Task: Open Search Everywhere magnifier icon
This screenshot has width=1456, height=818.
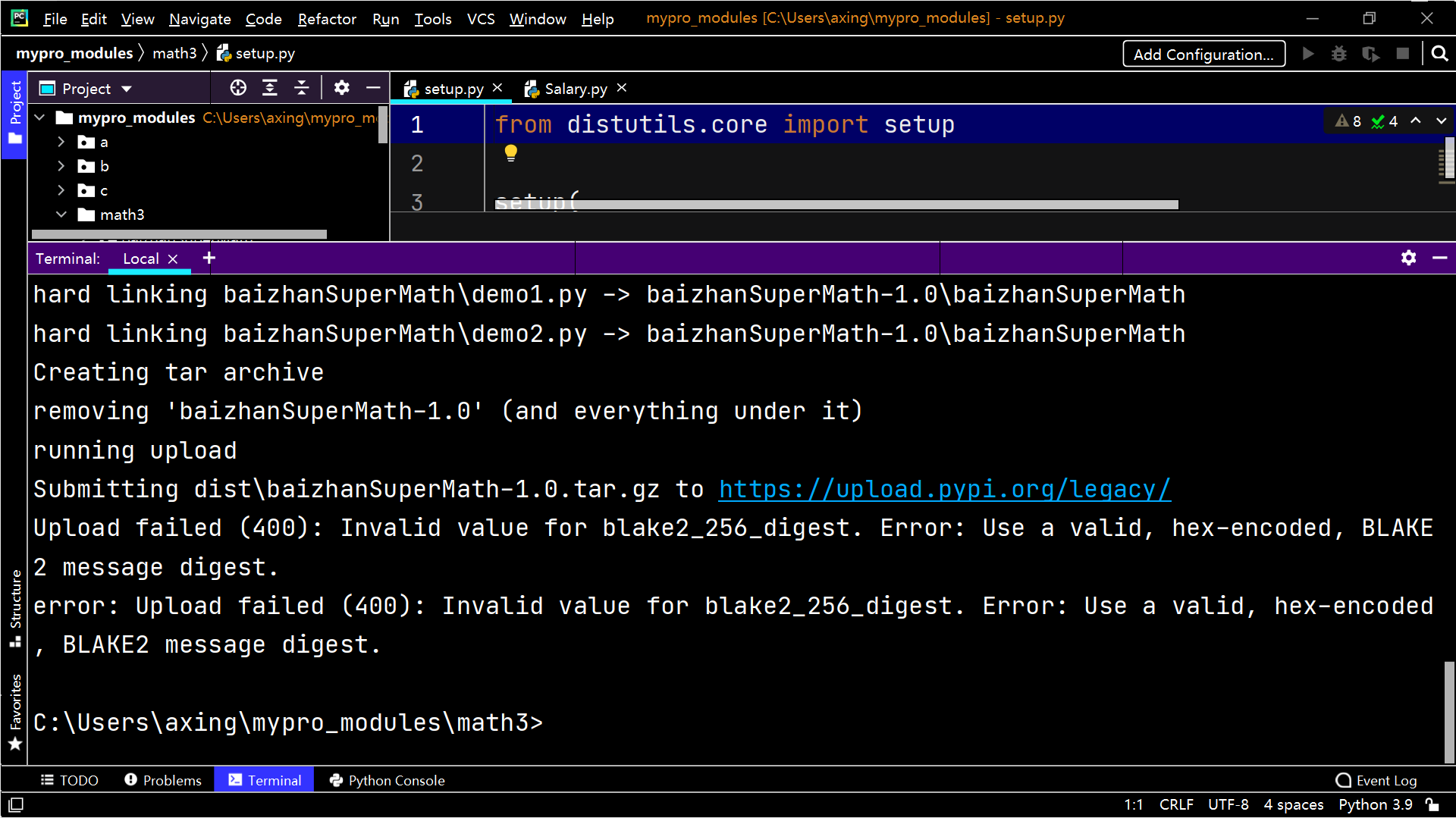Action: [1439, 54]
